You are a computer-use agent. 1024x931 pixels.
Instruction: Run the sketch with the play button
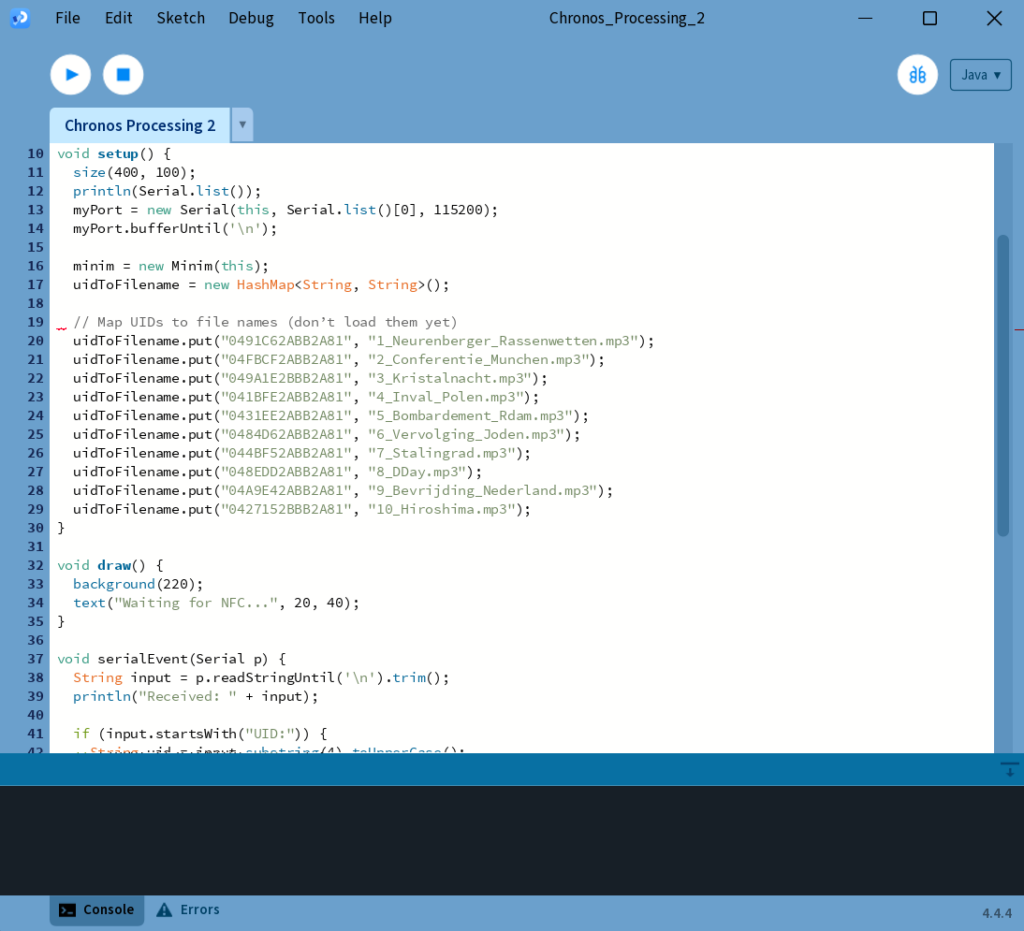point(71,75)
